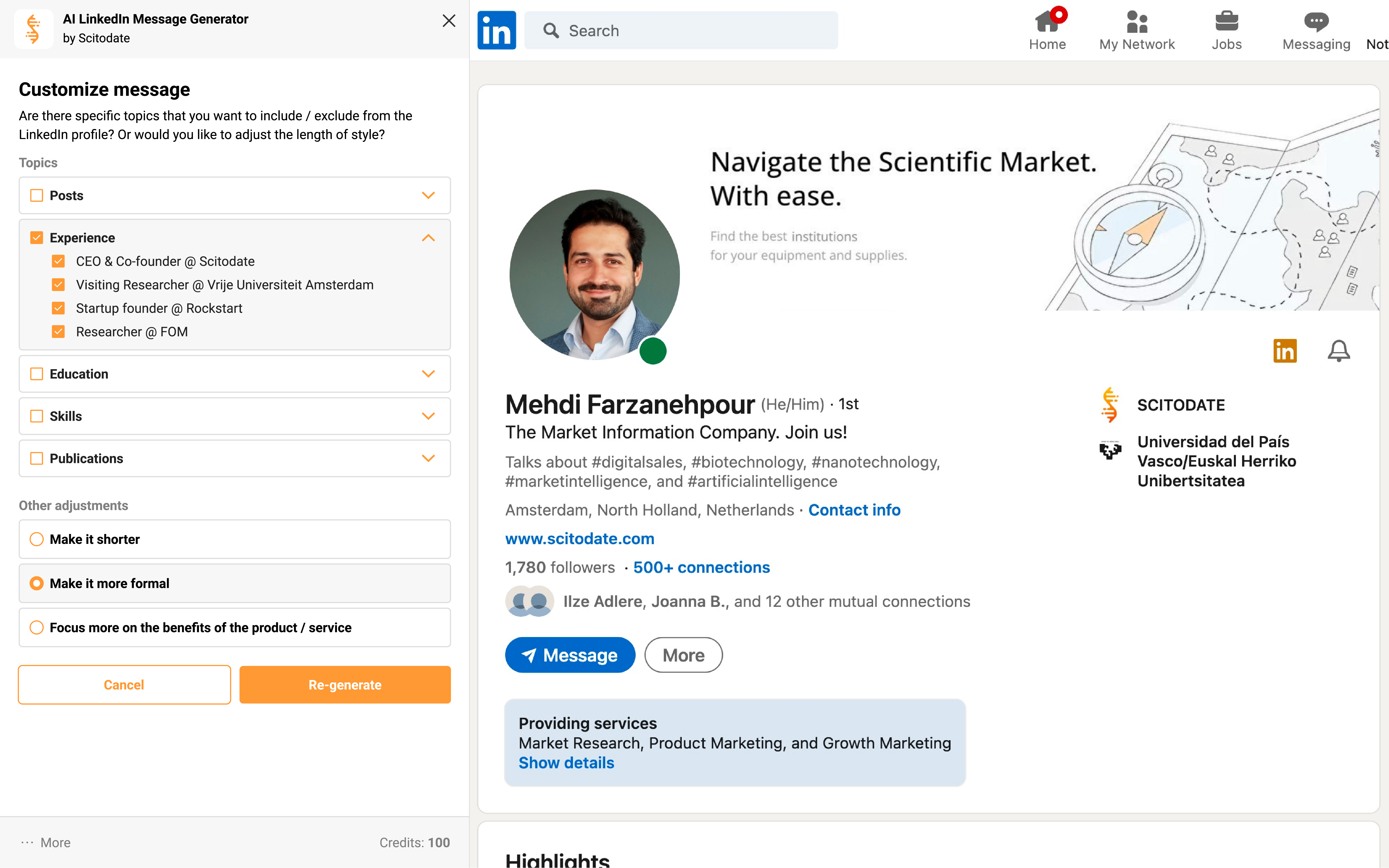Expand the Publications section chevron
Image resolution: width=1389 pixels, height=868 pixels.
click(428, 458)
